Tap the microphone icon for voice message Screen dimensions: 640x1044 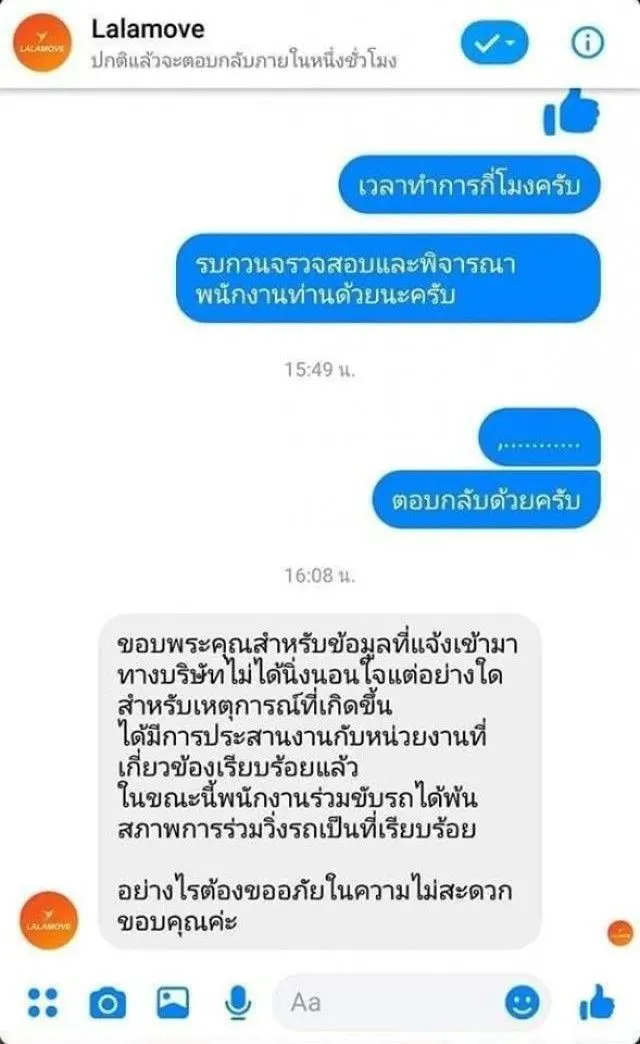(x=238, y=1003)
